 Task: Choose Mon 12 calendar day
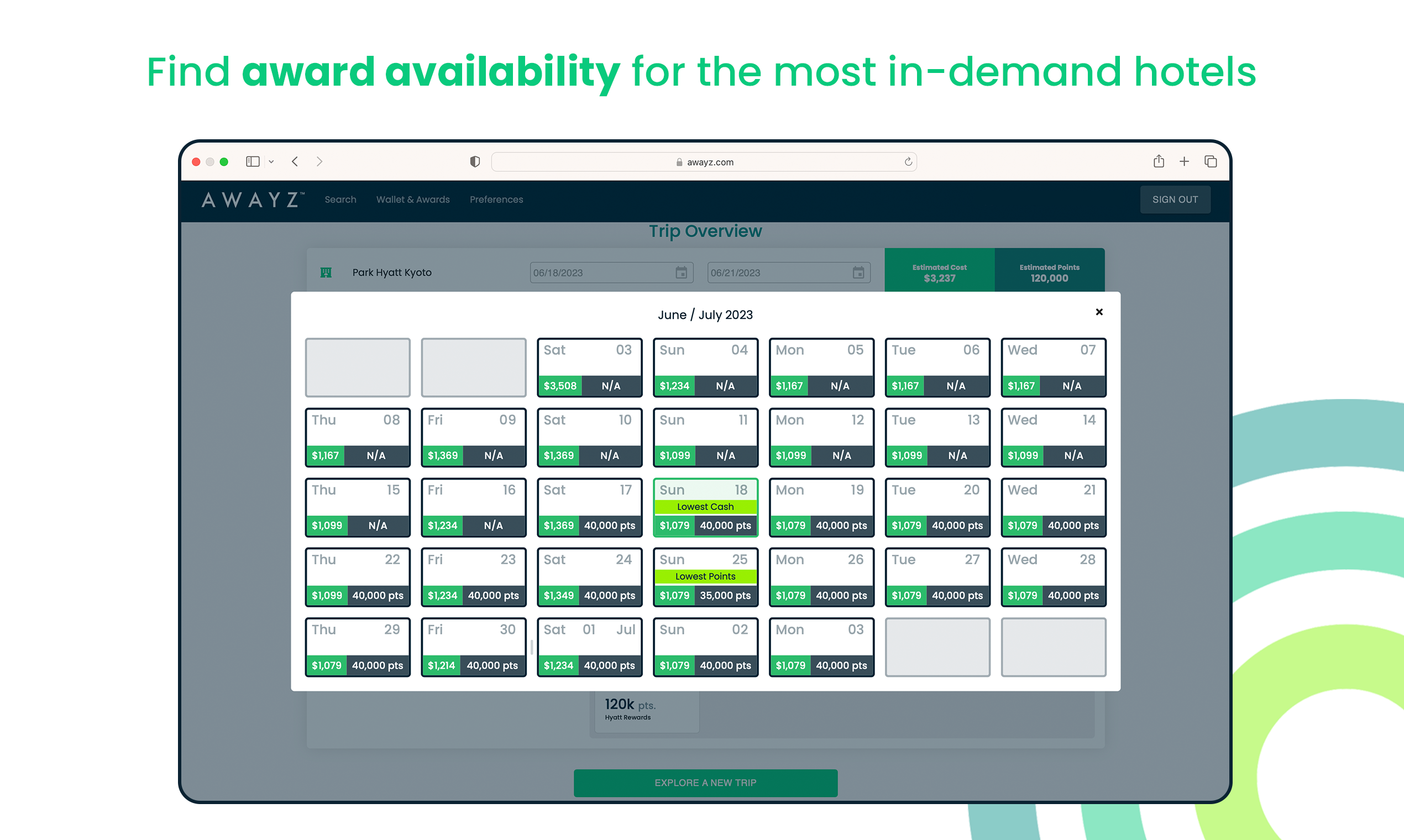coord(821,438)
